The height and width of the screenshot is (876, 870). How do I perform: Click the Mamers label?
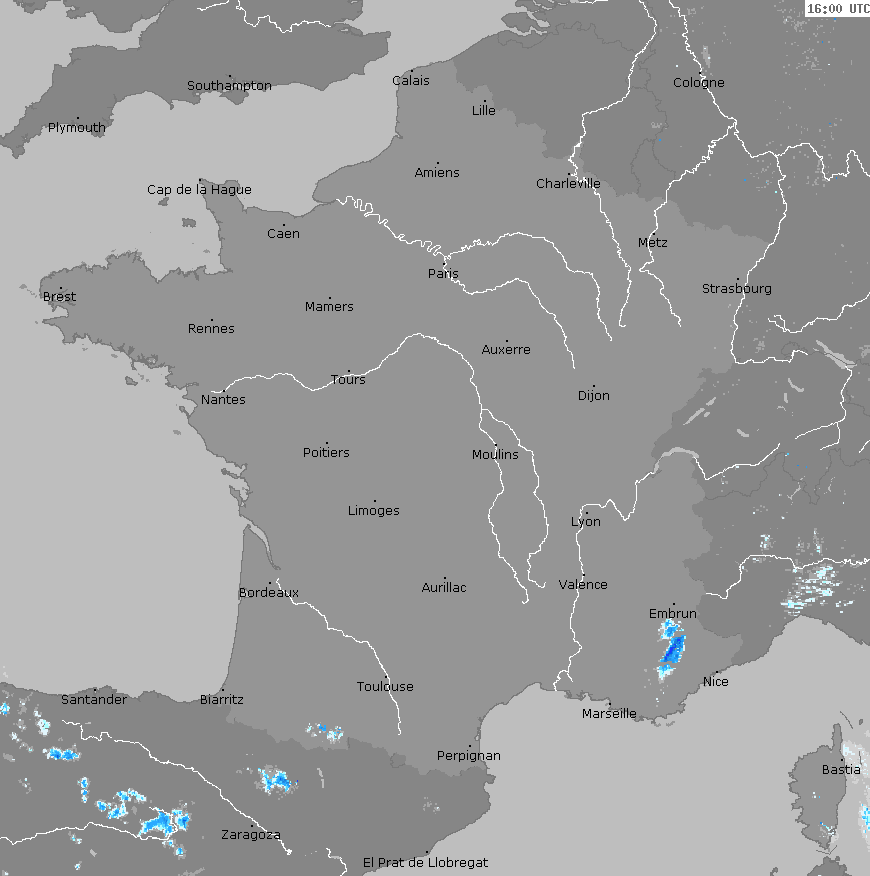329,306
